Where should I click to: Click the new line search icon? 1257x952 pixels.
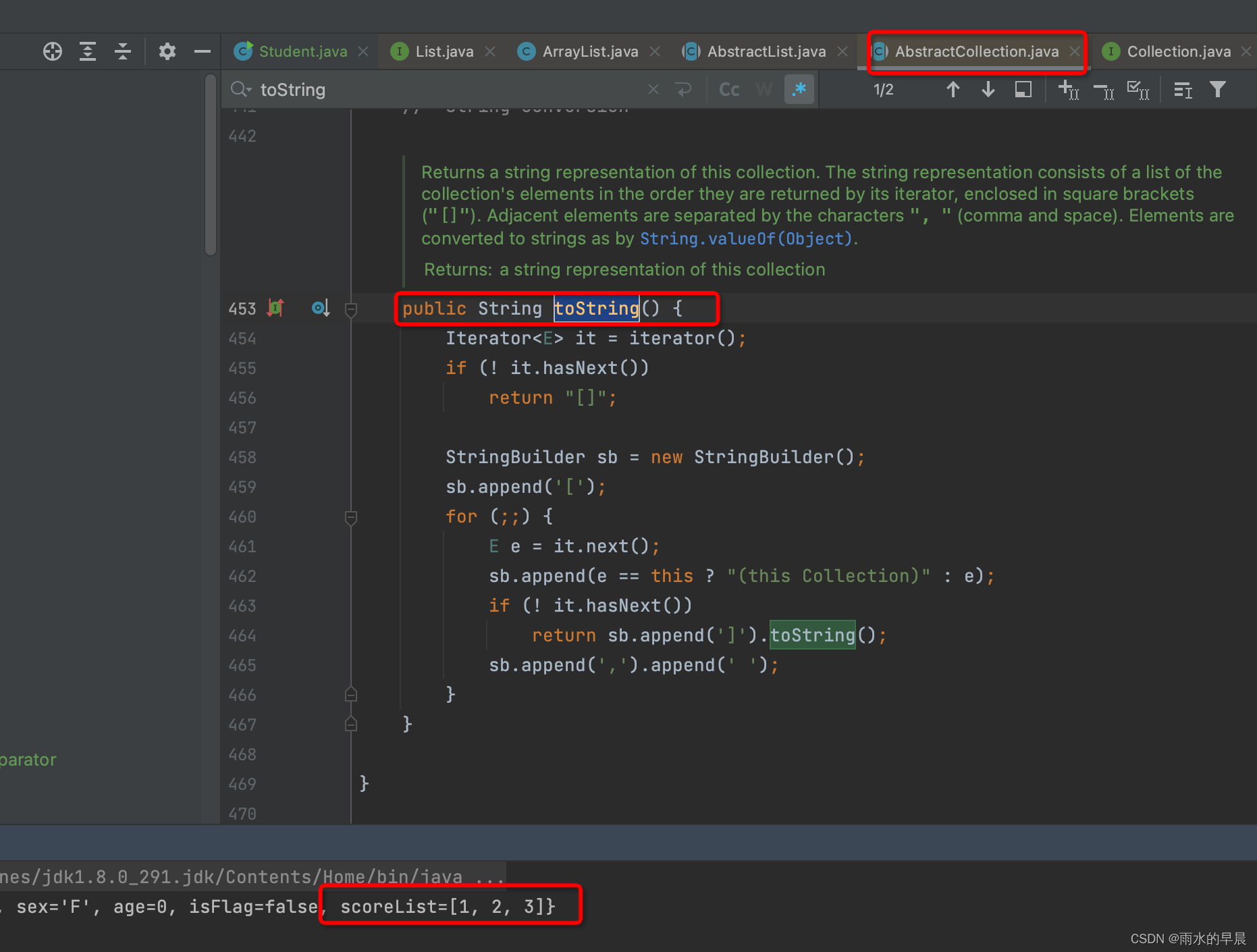[x=684, y=89]
